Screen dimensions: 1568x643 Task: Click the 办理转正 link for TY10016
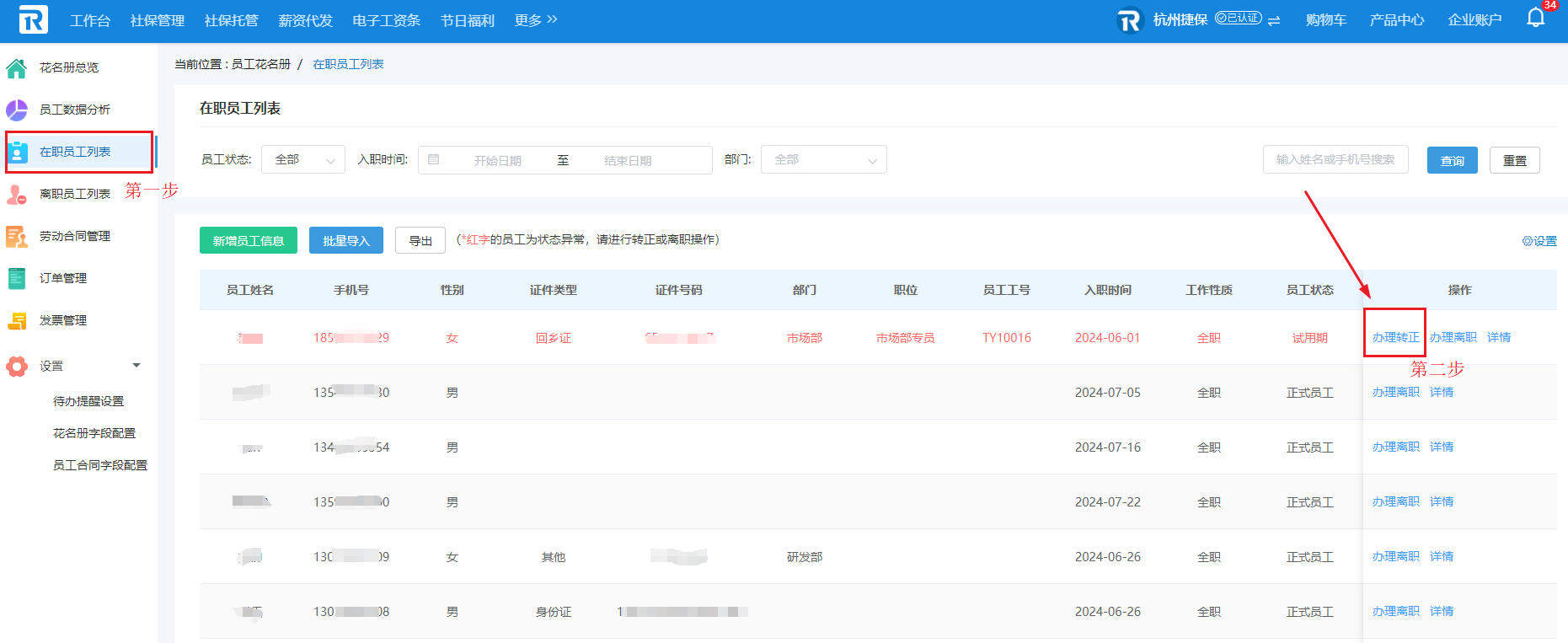(1396, 337)
